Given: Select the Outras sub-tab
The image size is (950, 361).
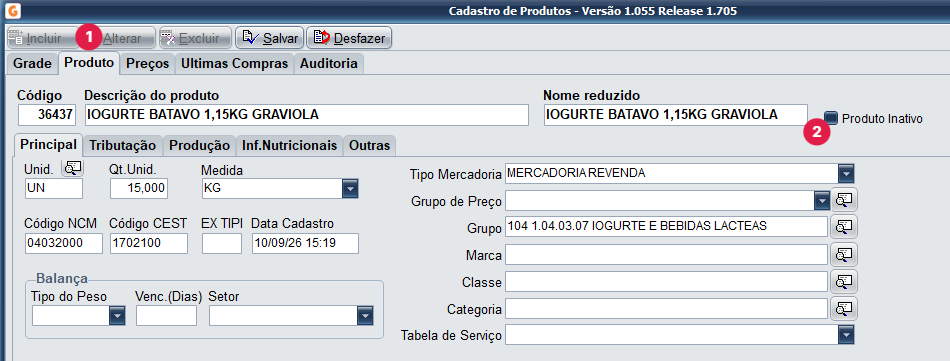Looking at the screenshot, I should (370, 145).
